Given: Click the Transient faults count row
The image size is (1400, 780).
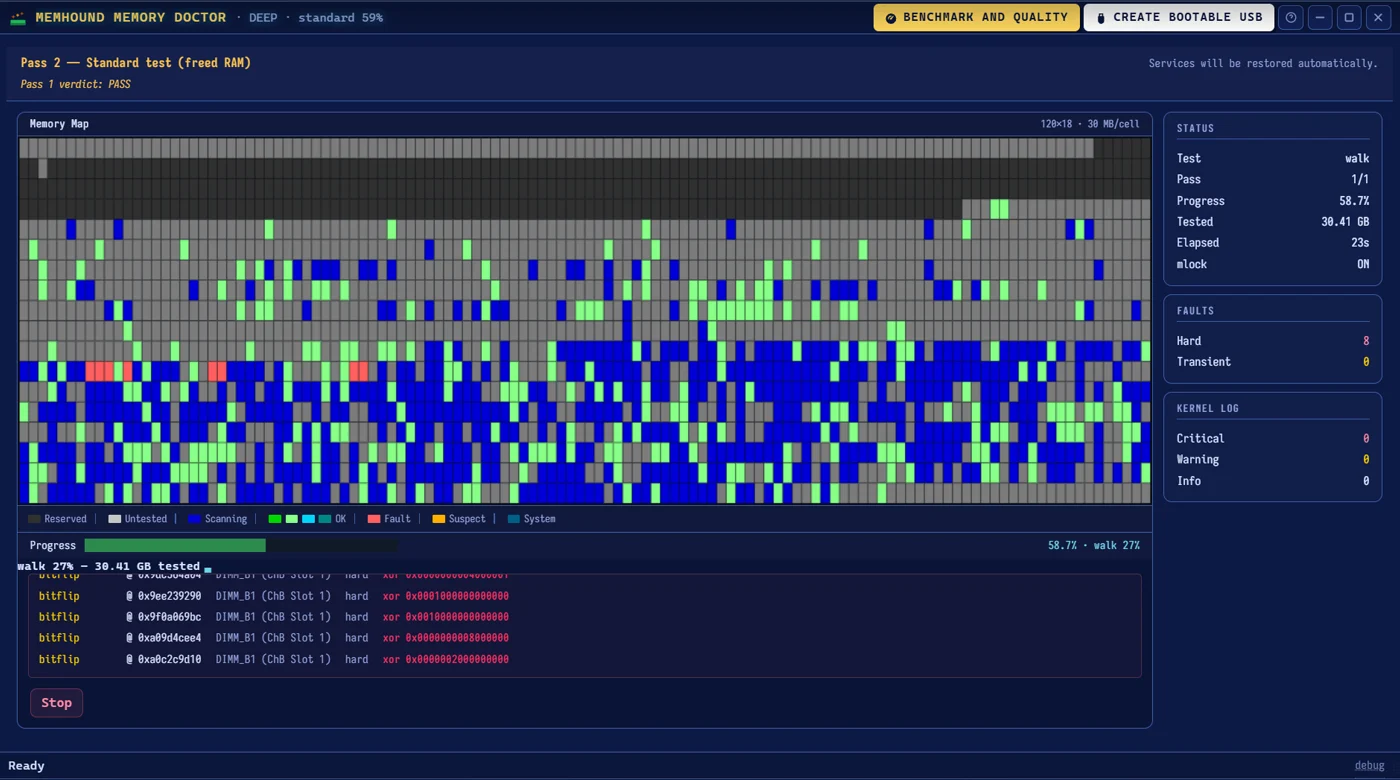Looking at the screenshot, I should [x=1273, y=362].
